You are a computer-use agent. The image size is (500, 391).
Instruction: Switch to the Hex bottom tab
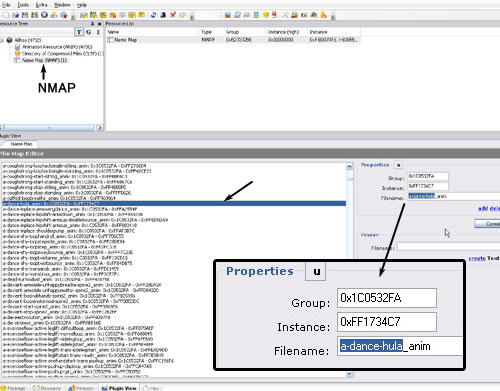(151, 388)
